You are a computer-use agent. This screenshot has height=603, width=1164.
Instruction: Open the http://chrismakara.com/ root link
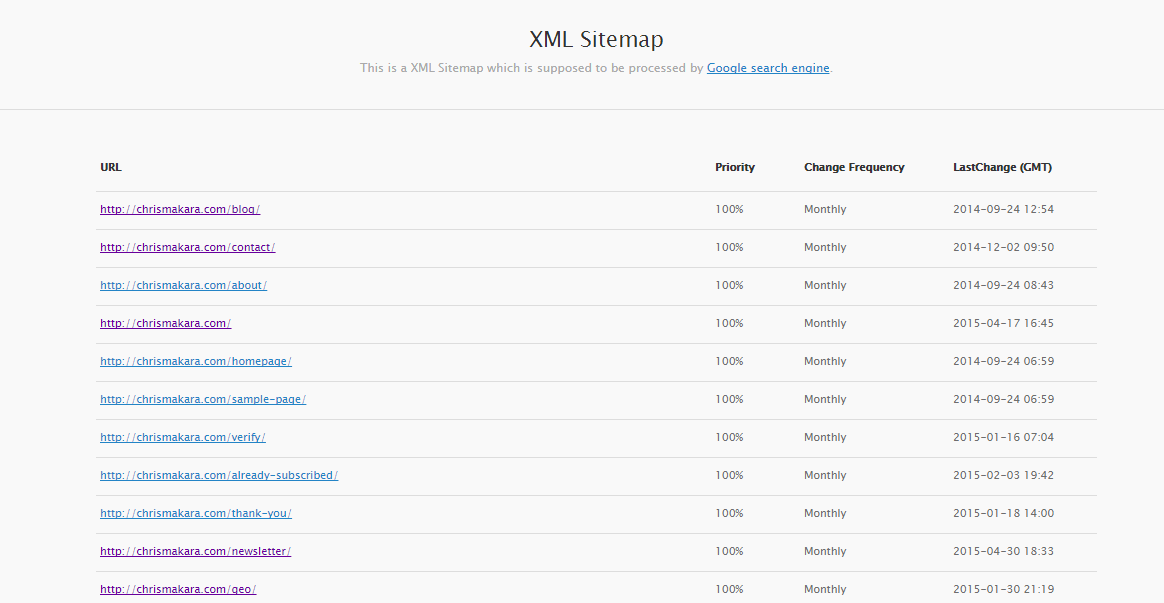(166, 323)
